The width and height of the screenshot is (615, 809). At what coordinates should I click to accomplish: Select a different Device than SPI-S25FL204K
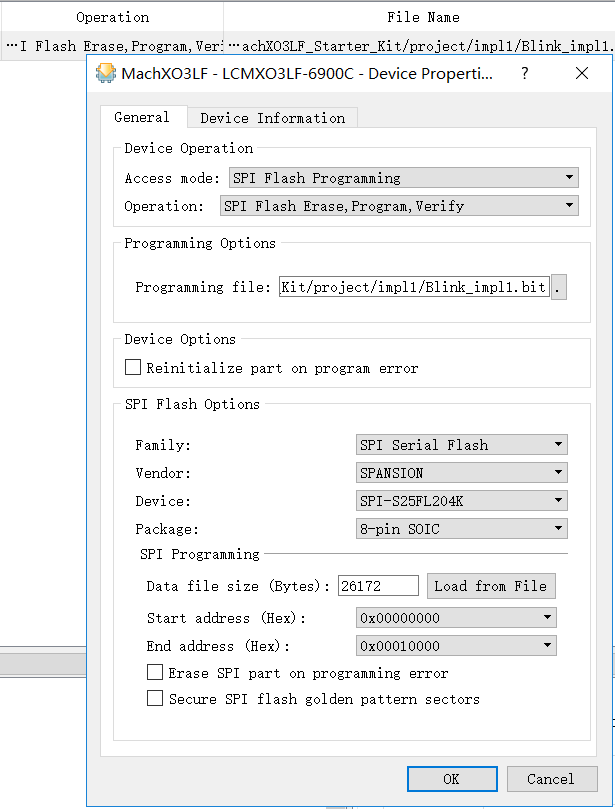coord(560,500)
